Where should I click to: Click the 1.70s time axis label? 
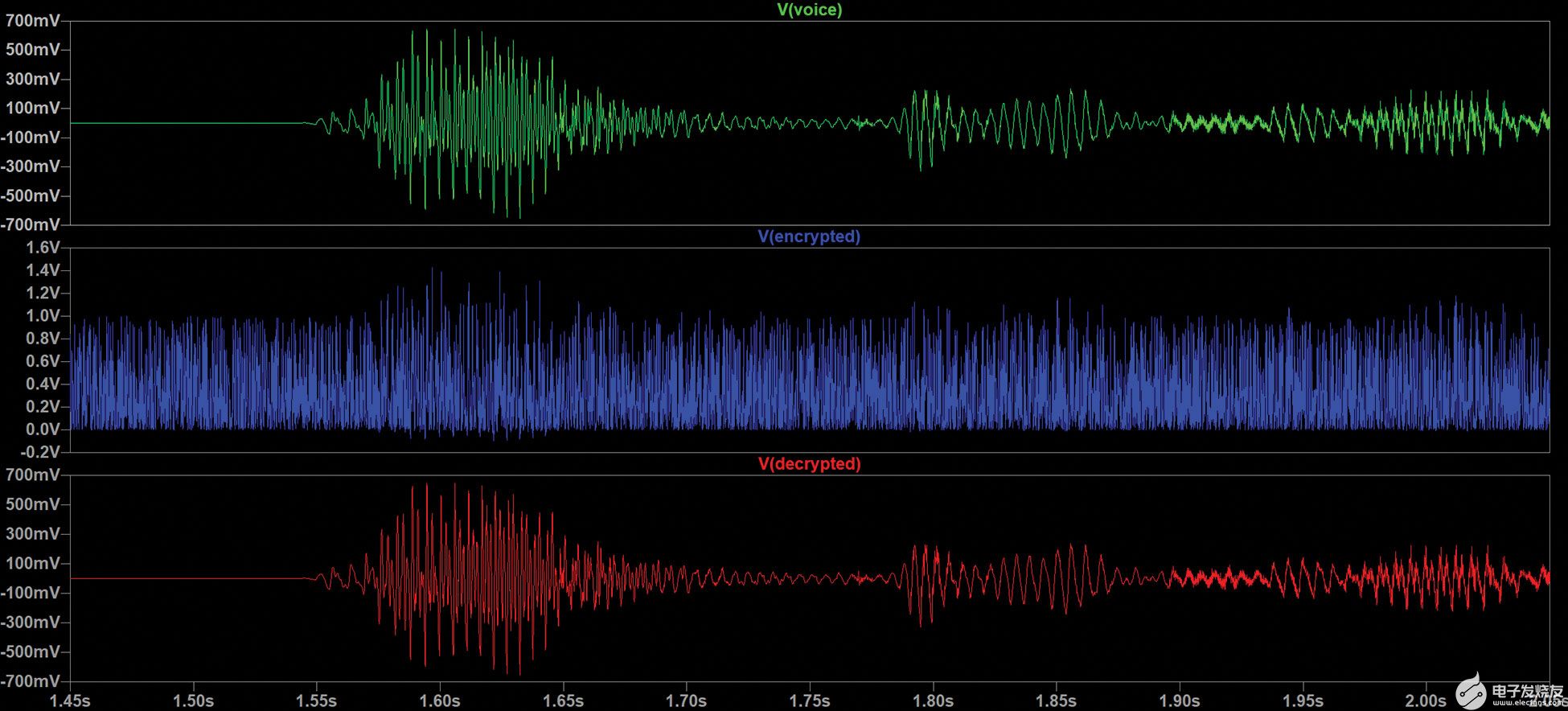pyautogui.click(x=686, y=701)
